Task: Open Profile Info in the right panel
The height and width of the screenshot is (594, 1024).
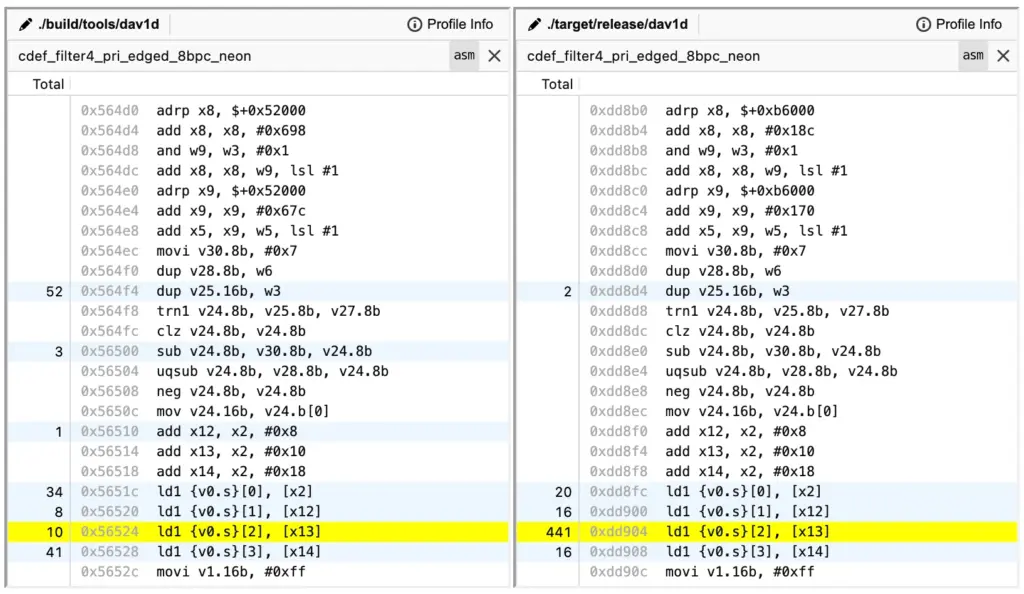Action: (959, 24)
